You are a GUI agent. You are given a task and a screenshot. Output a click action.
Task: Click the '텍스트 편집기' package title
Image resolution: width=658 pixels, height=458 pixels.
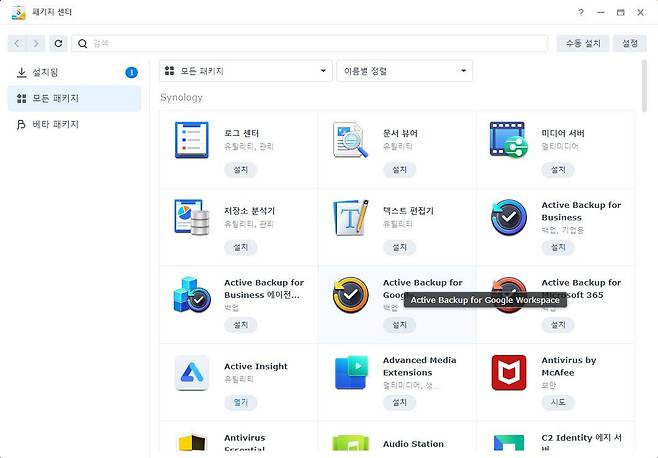tap(408, 211)
